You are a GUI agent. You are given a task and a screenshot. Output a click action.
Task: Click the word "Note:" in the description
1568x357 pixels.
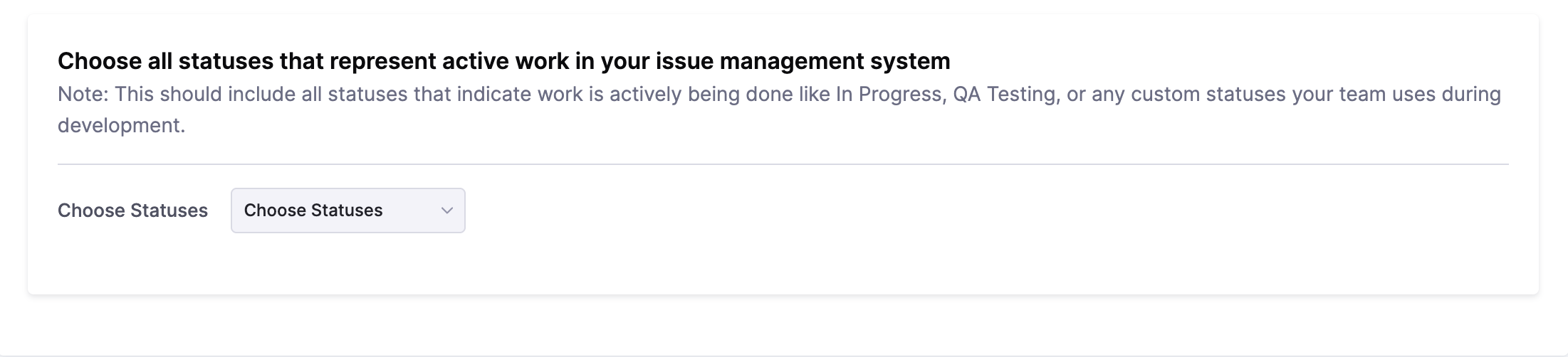83,95
